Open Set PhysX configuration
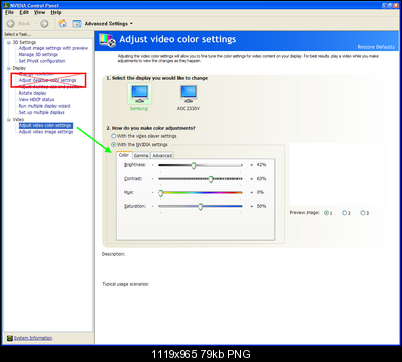 point(42,61)
